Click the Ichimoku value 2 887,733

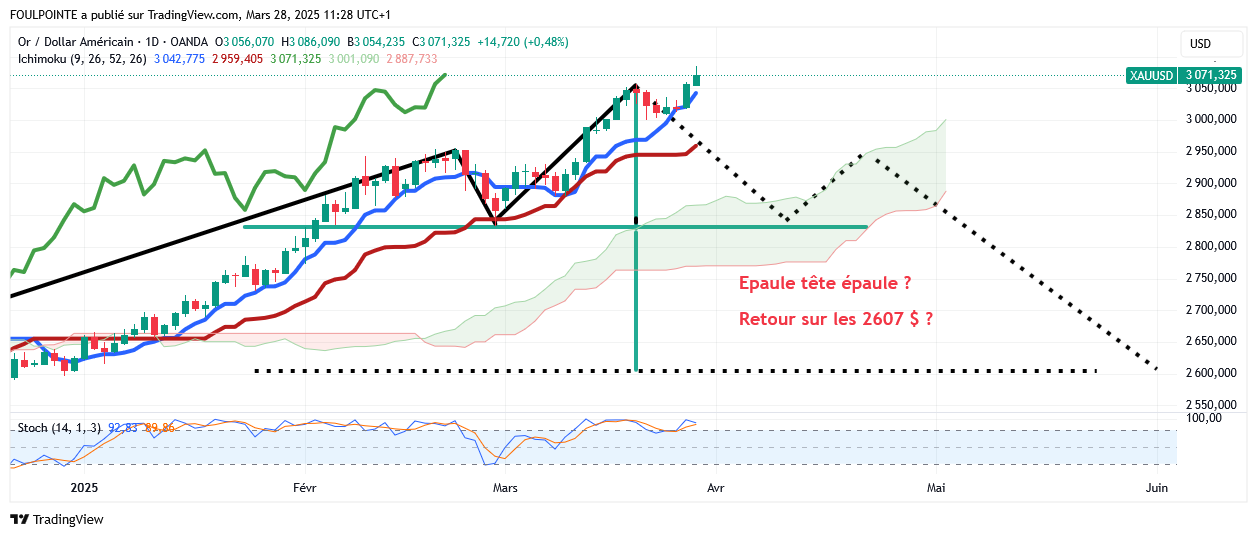(x=411, y=59)
